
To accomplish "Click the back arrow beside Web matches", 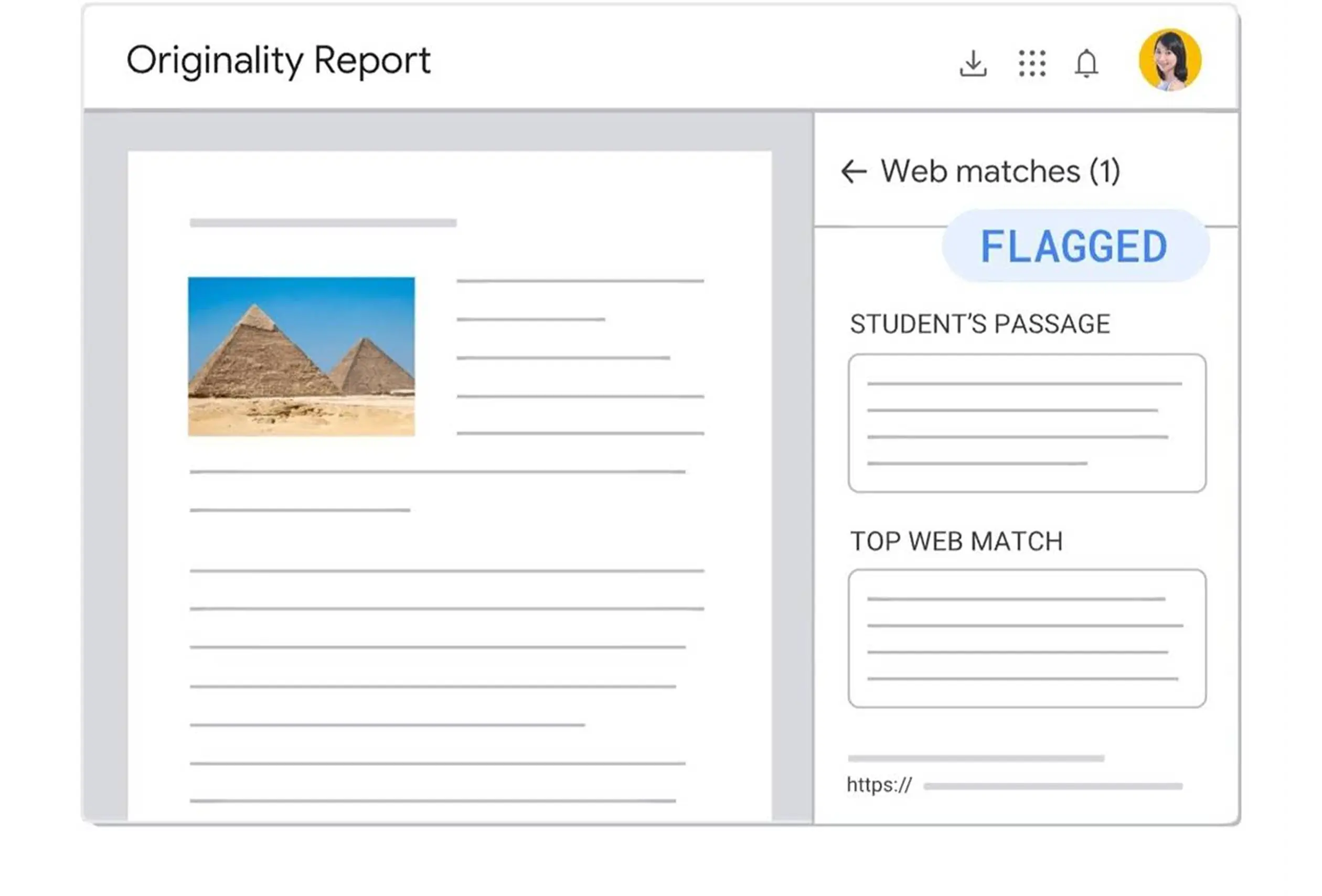I will 854,171.
